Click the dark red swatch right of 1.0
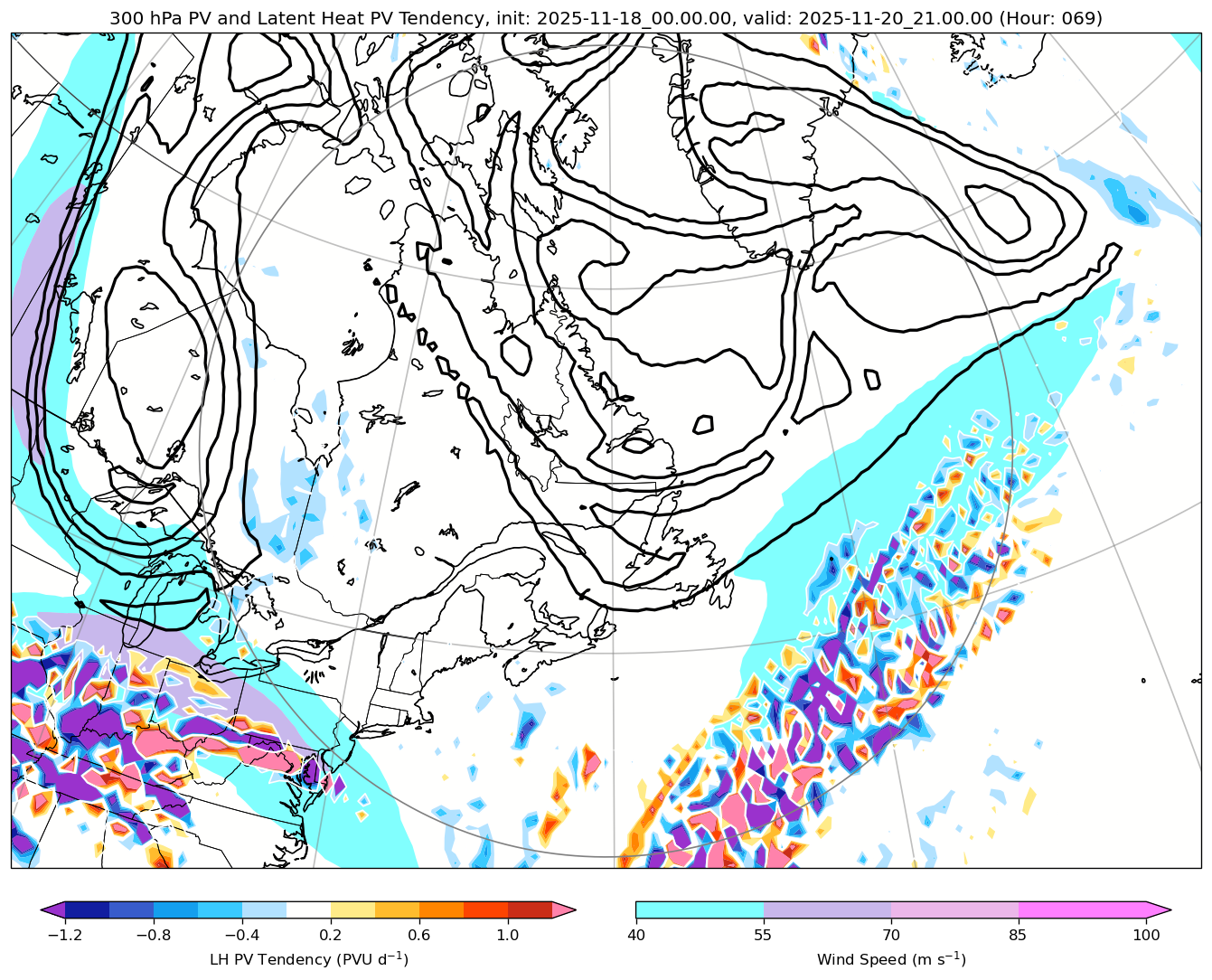 [530, 909]
